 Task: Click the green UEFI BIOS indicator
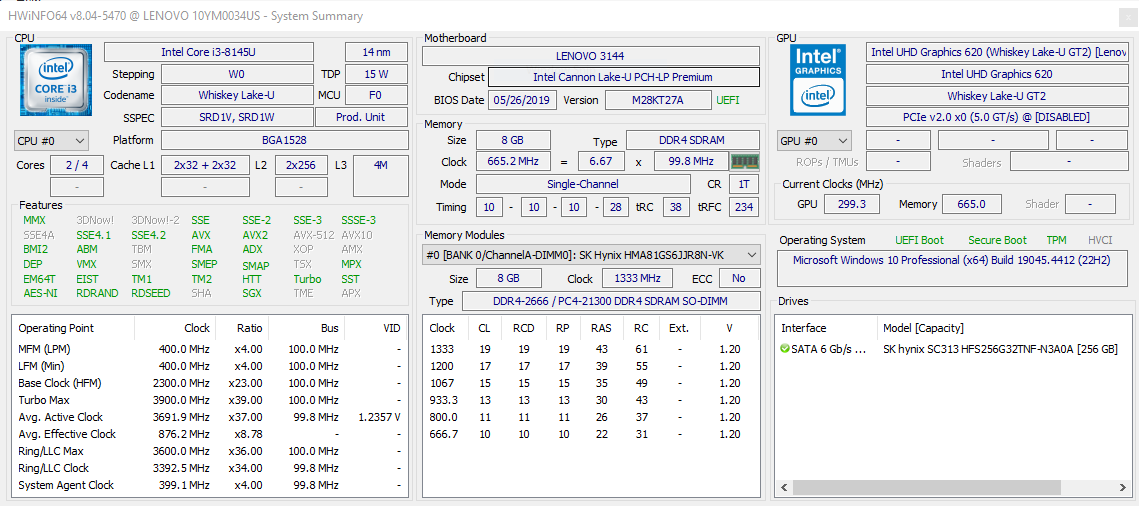(728, 100)
